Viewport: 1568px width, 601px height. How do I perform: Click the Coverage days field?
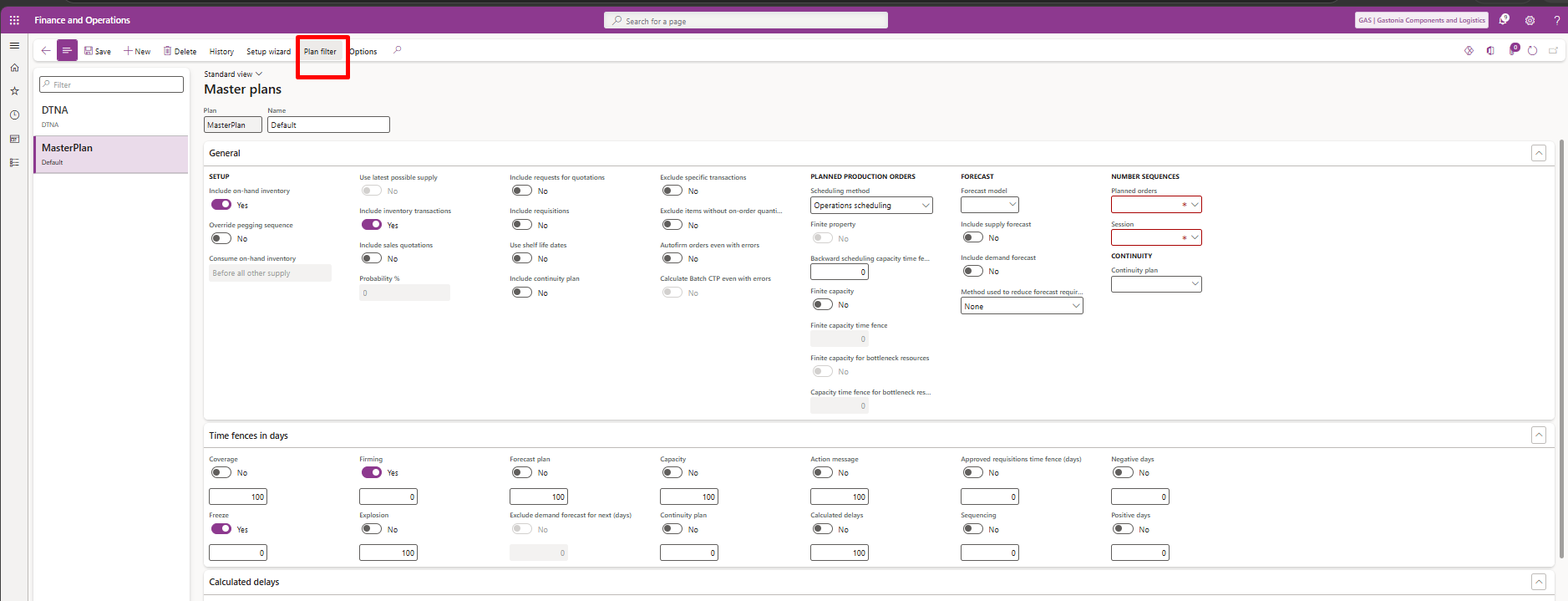[x=238, y=497]
